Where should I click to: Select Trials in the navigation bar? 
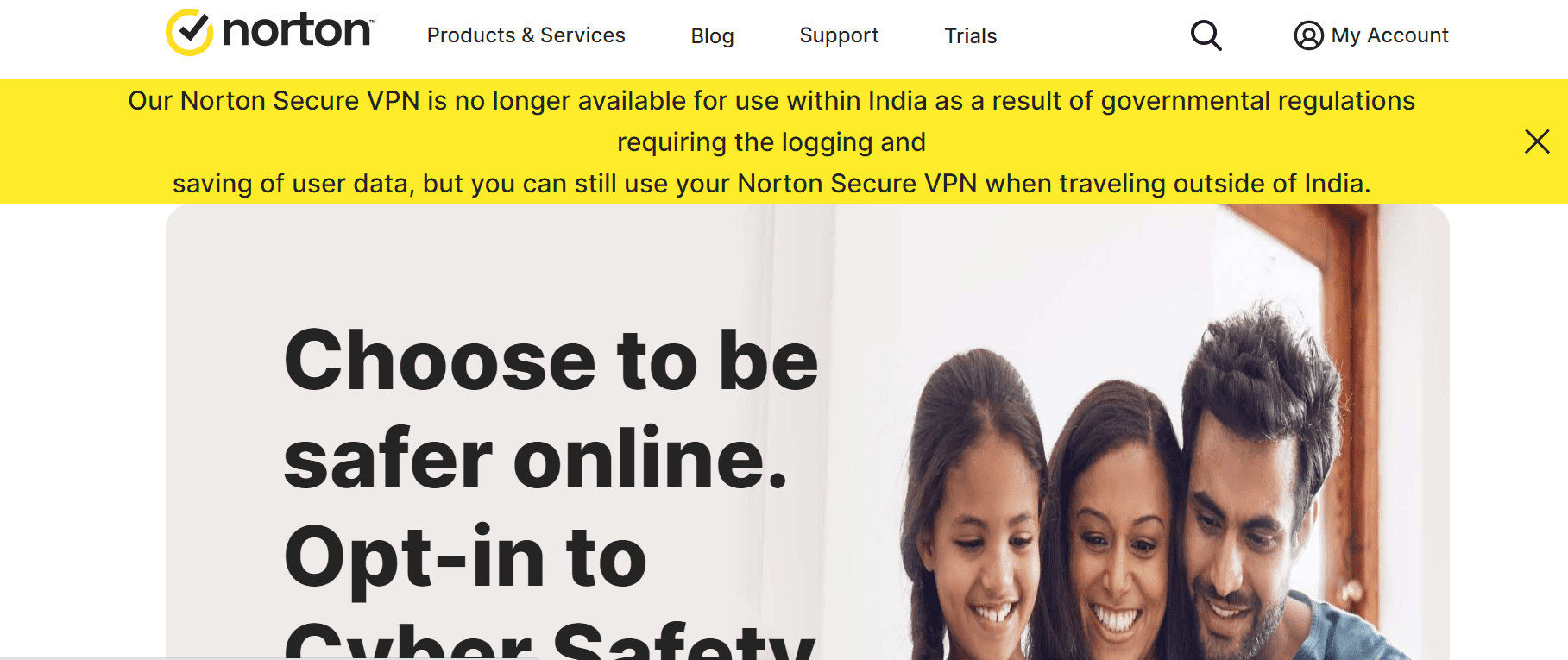click(x=971, y=36)
